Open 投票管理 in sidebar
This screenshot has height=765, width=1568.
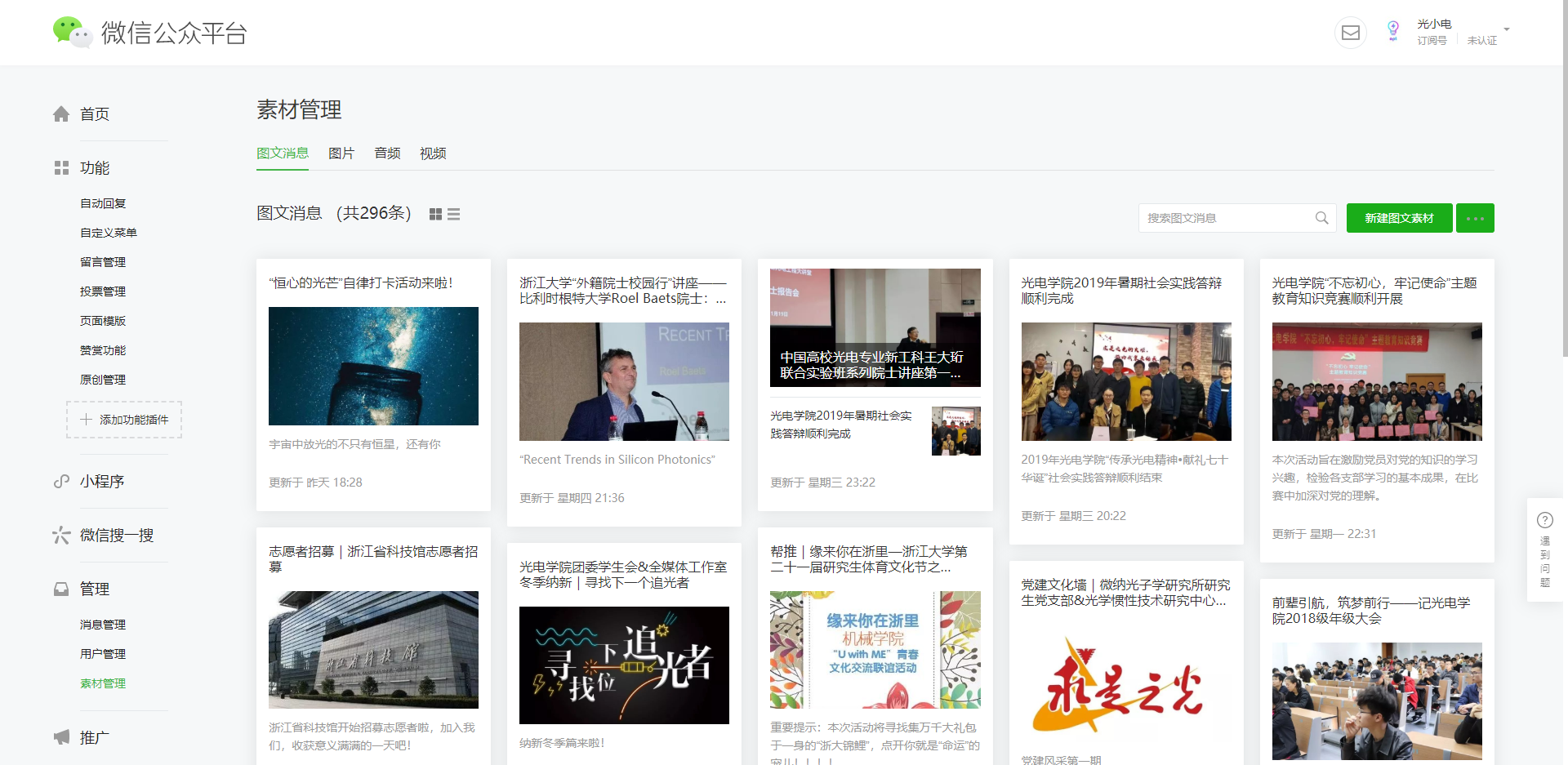[x=103, y=291]
